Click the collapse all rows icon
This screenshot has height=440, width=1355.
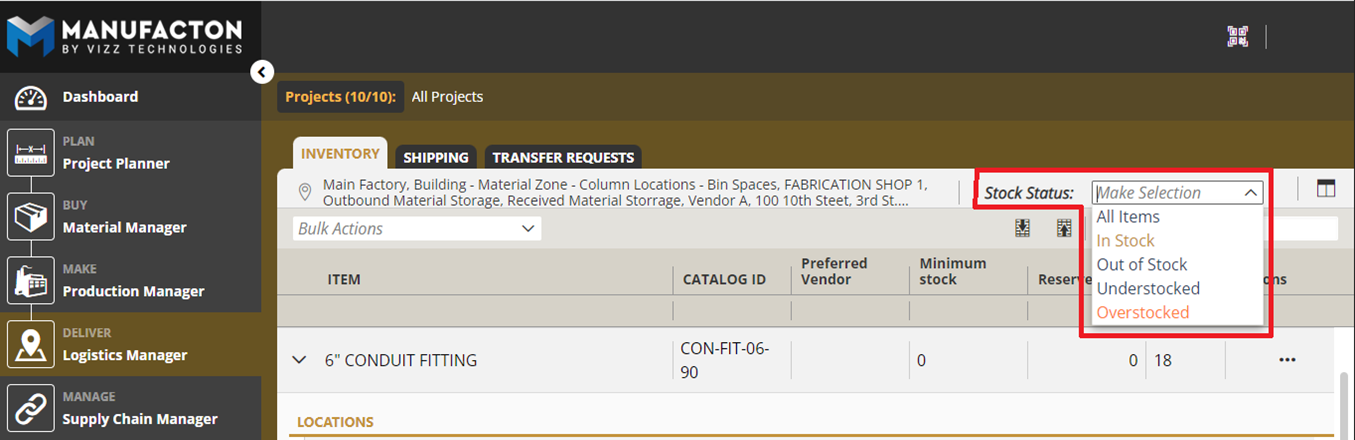pyautogui.click(x=1064, y=229)
